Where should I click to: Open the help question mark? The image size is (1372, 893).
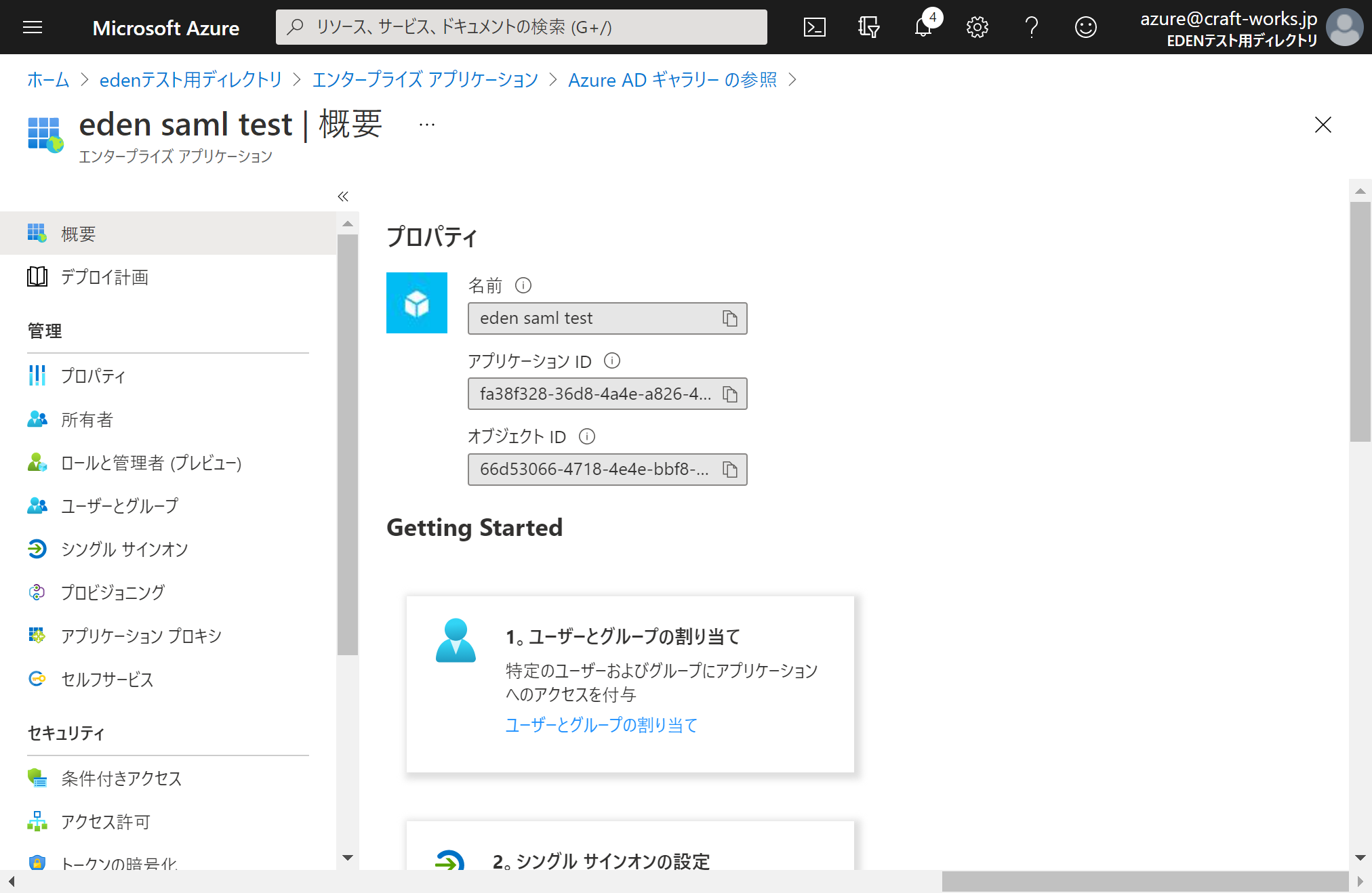(1031, 27)
